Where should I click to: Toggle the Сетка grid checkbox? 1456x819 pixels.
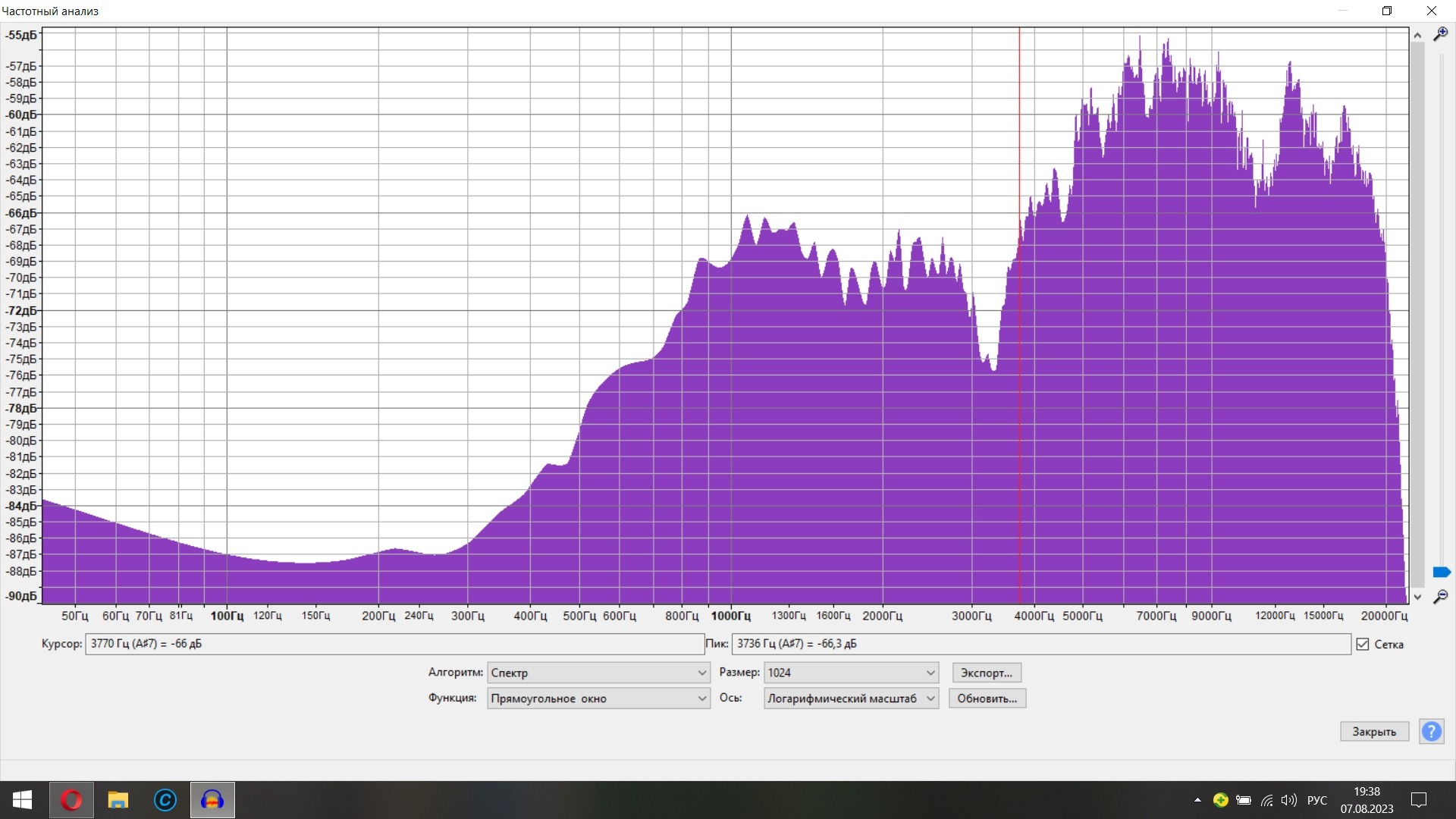[x=1363, y=644]
